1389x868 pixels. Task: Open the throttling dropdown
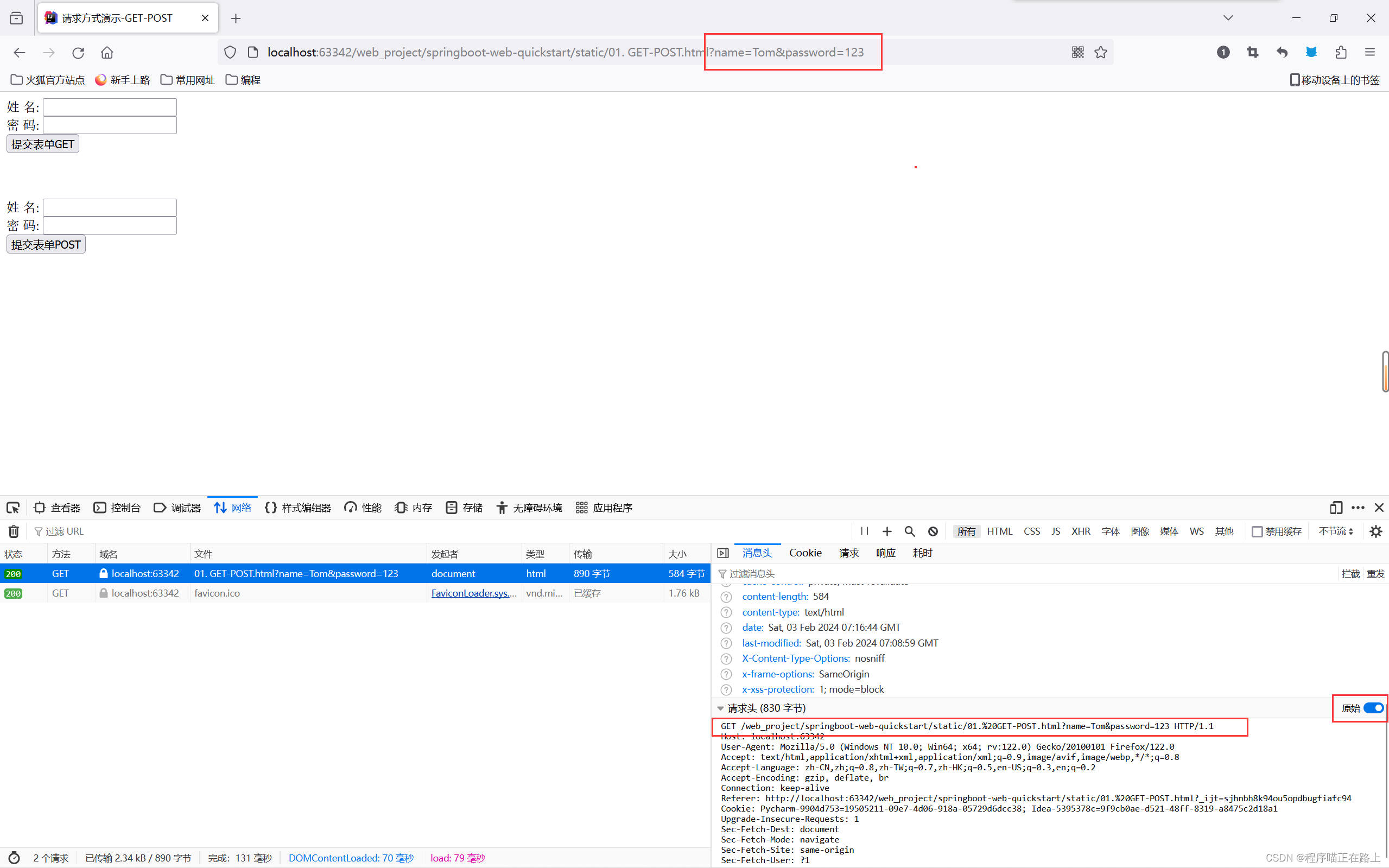point(1336,531)
